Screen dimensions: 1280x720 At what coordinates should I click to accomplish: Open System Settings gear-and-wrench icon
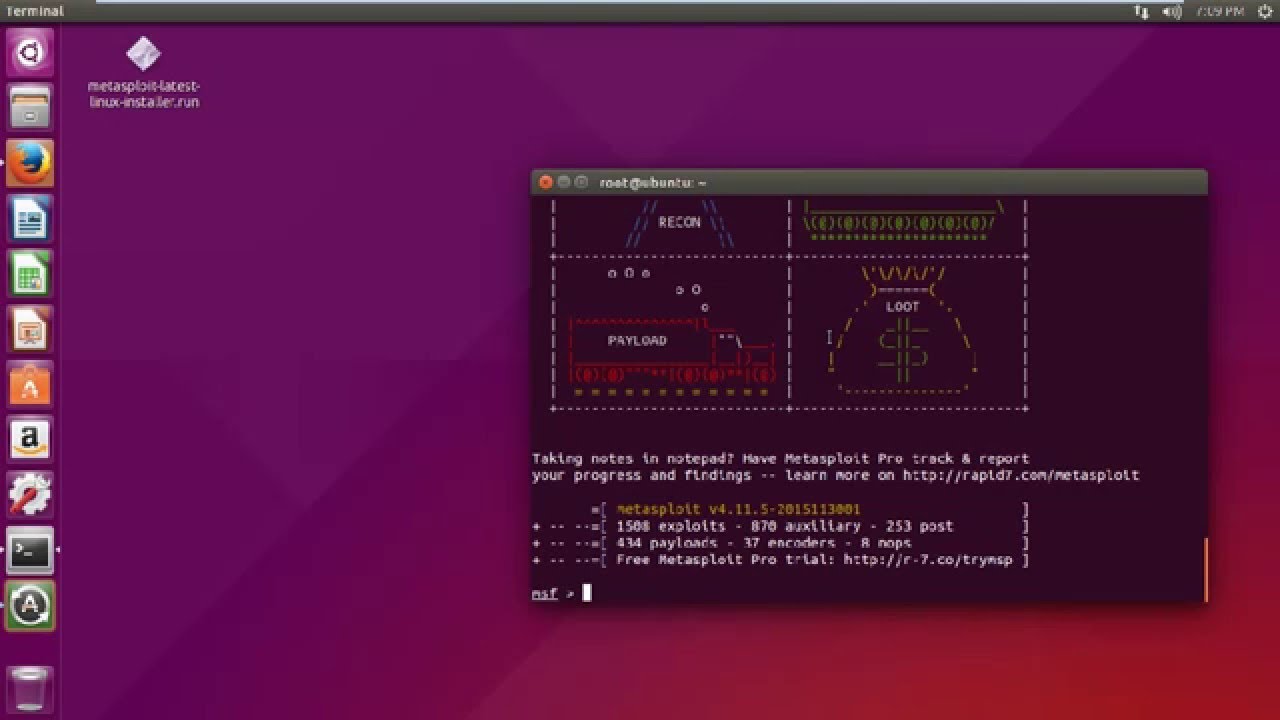pos(30,494)
